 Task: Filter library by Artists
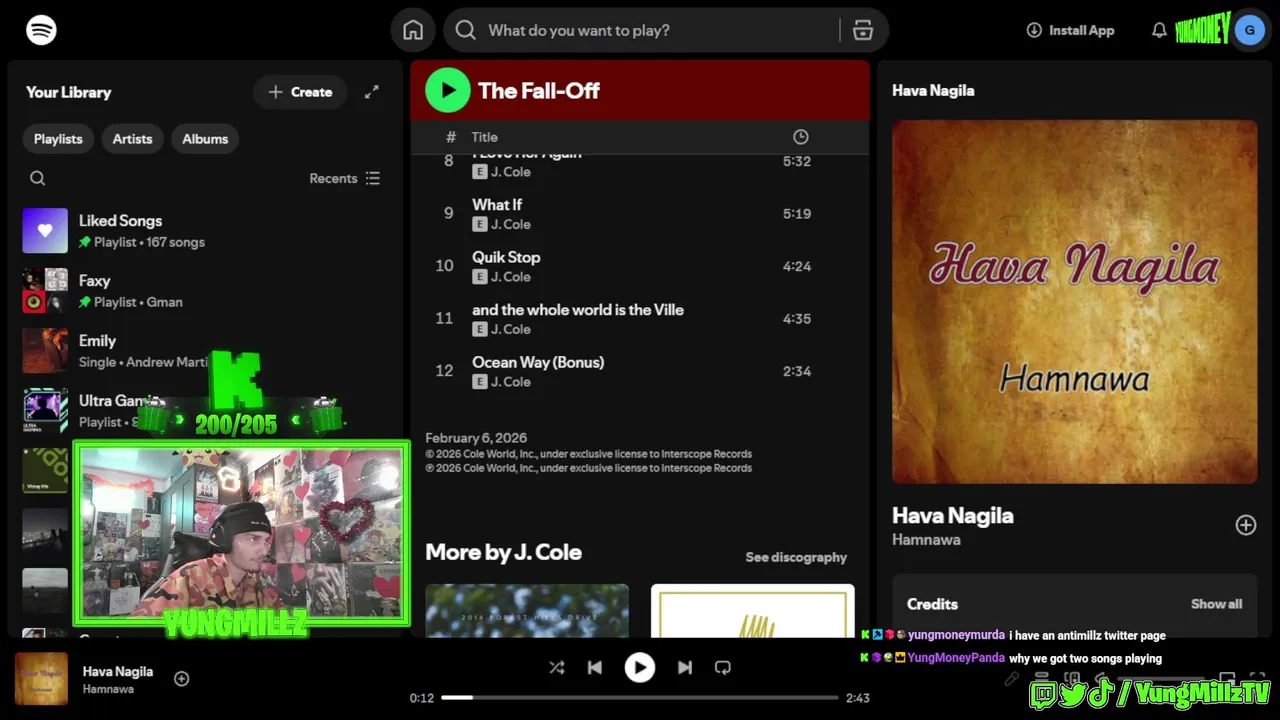tap(132, 139)
